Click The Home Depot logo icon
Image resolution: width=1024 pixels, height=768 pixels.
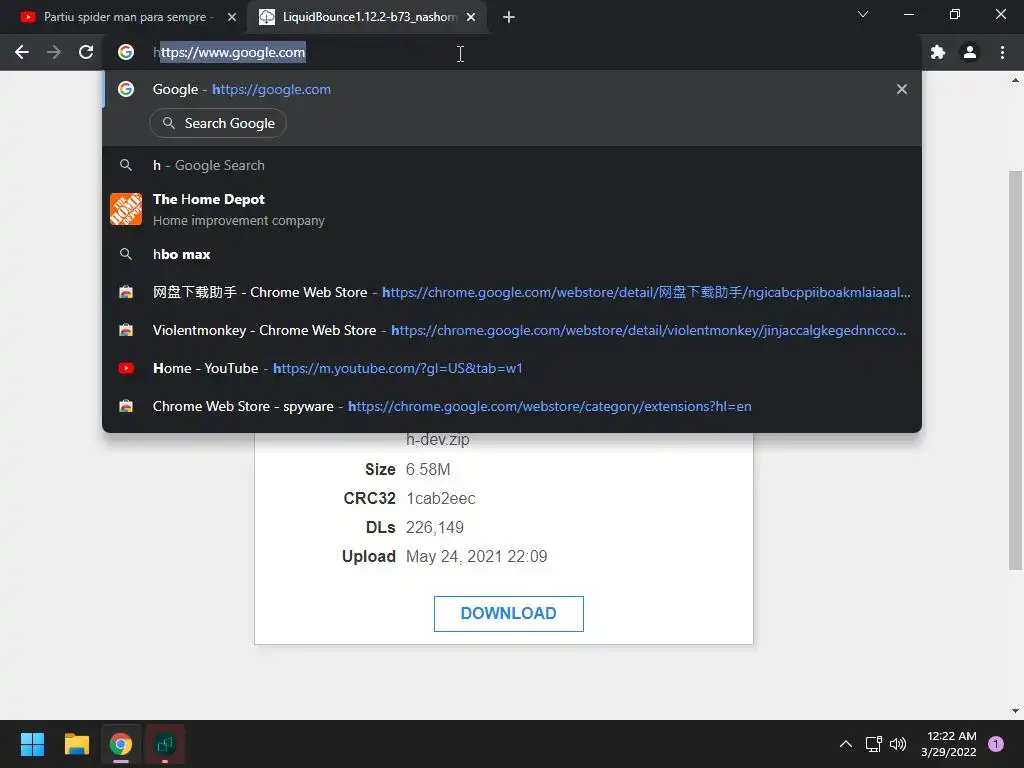[x=126, y=209]
